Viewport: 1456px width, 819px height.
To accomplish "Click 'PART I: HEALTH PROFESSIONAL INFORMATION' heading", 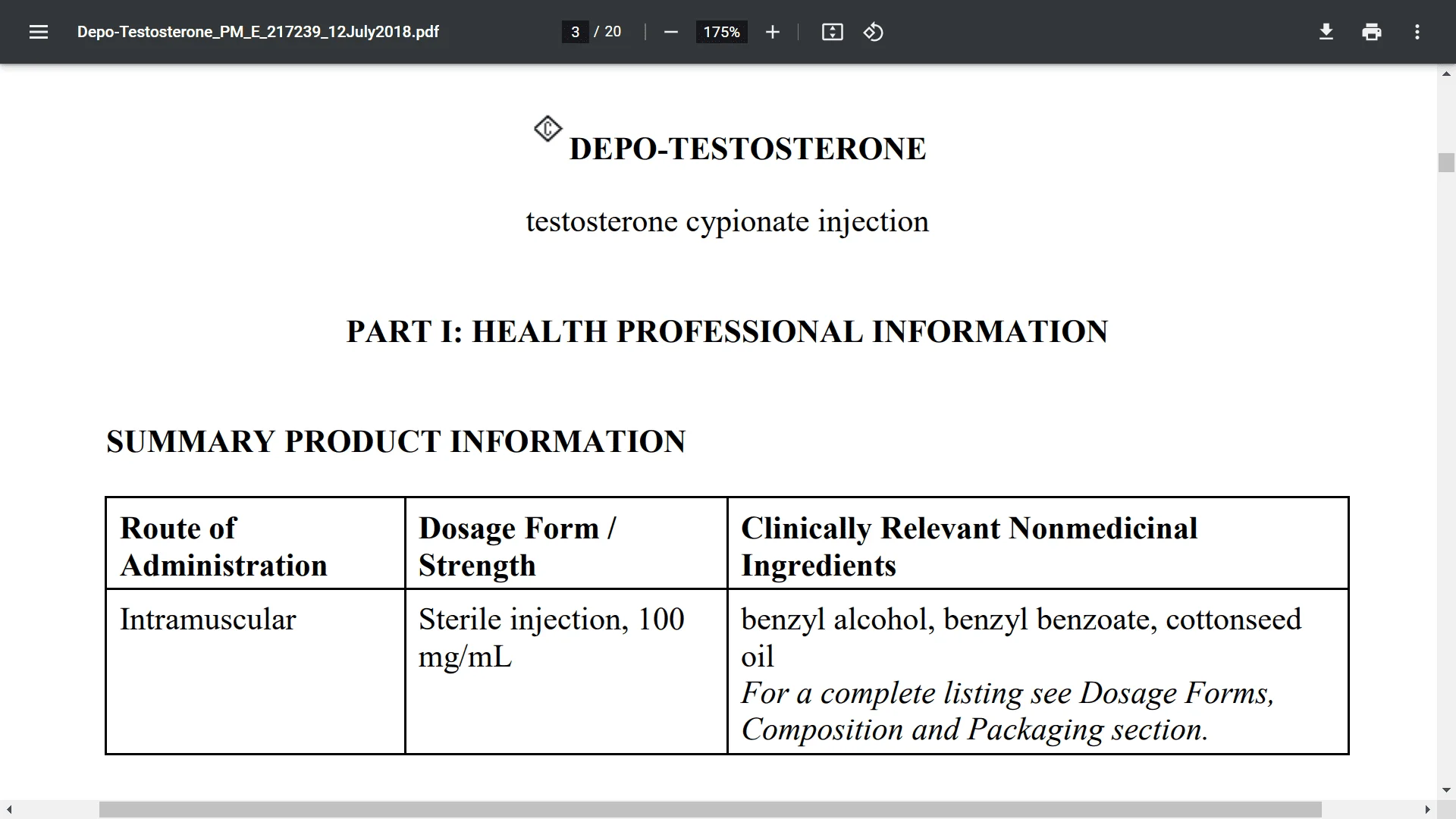I will (727, 331).
